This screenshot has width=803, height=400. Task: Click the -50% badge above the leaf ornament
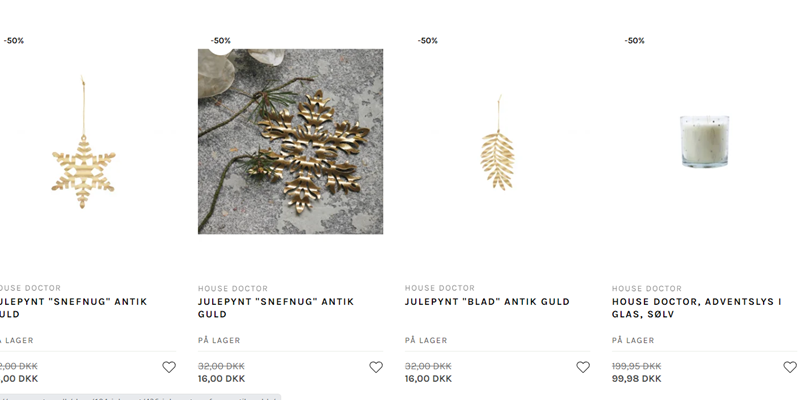(427, 41)
